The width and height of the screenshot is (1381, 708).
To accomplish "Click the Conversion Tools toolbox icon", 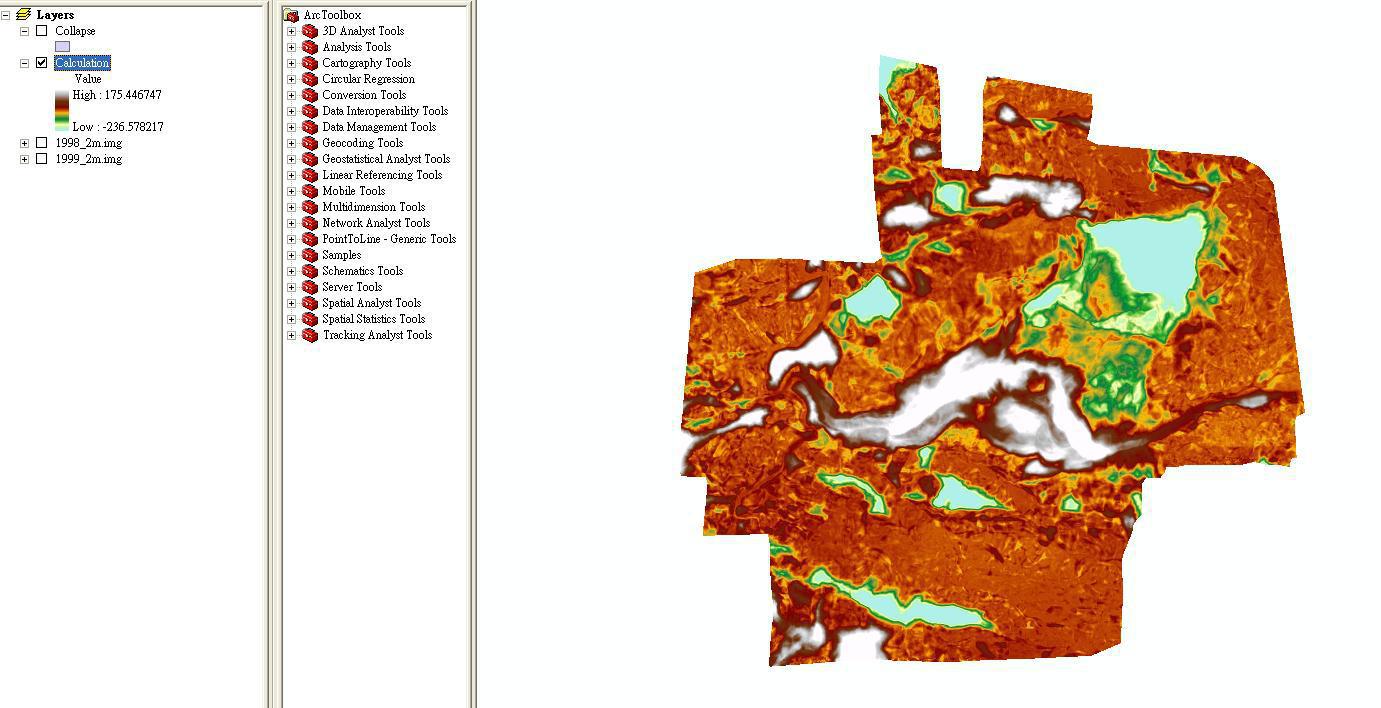I will (x=310, y=95).
